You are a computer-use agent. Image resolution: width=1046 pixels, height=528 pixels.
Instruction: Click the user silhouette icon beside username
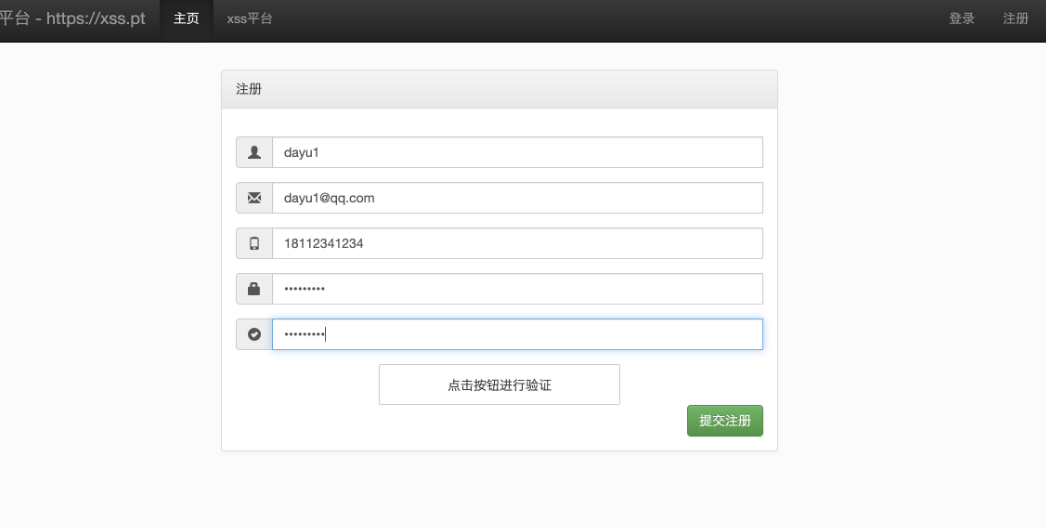(x=254, y=152)
